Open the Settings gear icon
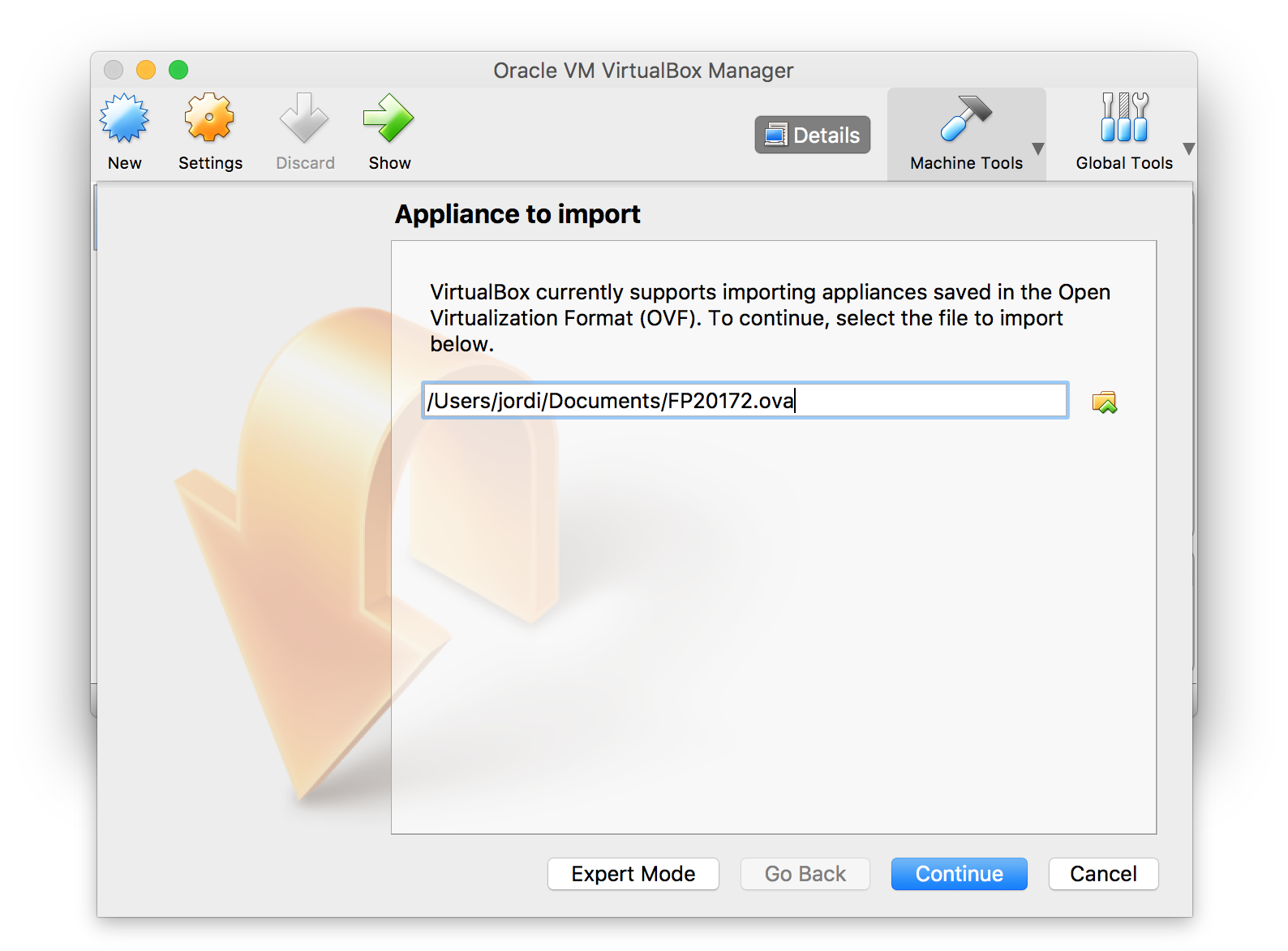1288x951 pixels. click(209, 118)
